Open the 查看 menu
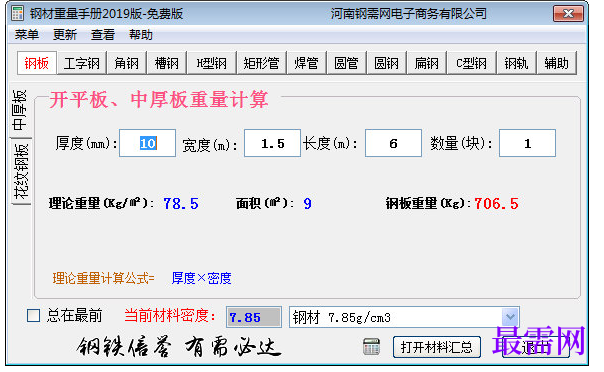 (102, 35)
